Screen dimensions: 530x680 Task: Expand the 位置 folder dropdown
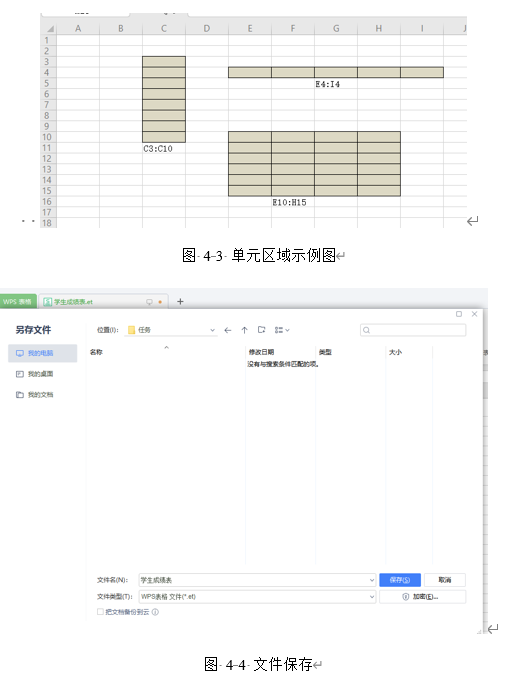(x=212, y=330)
